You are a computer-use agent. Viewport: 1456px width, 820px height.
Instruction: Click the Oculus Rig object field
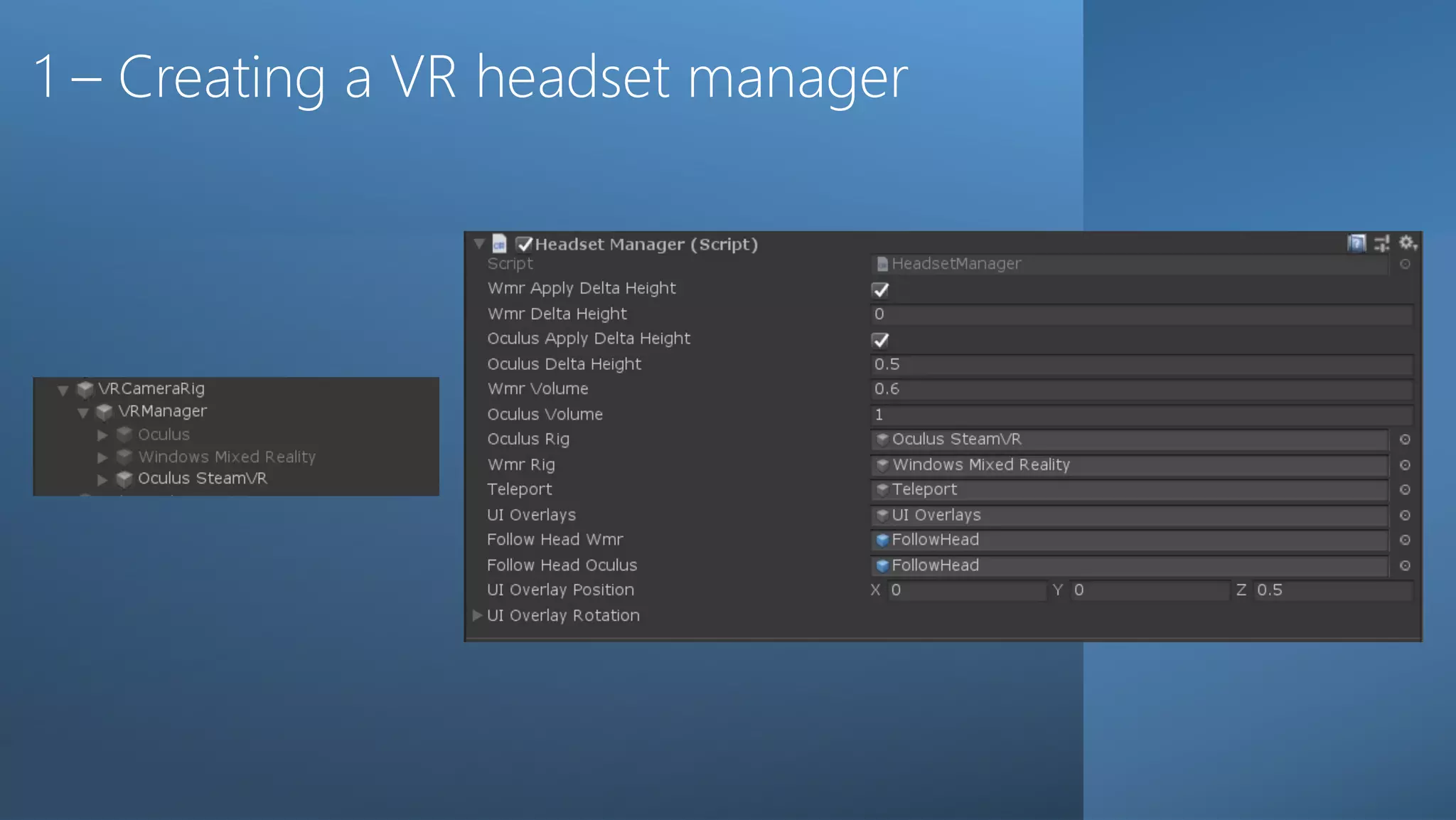point(1130,440)
